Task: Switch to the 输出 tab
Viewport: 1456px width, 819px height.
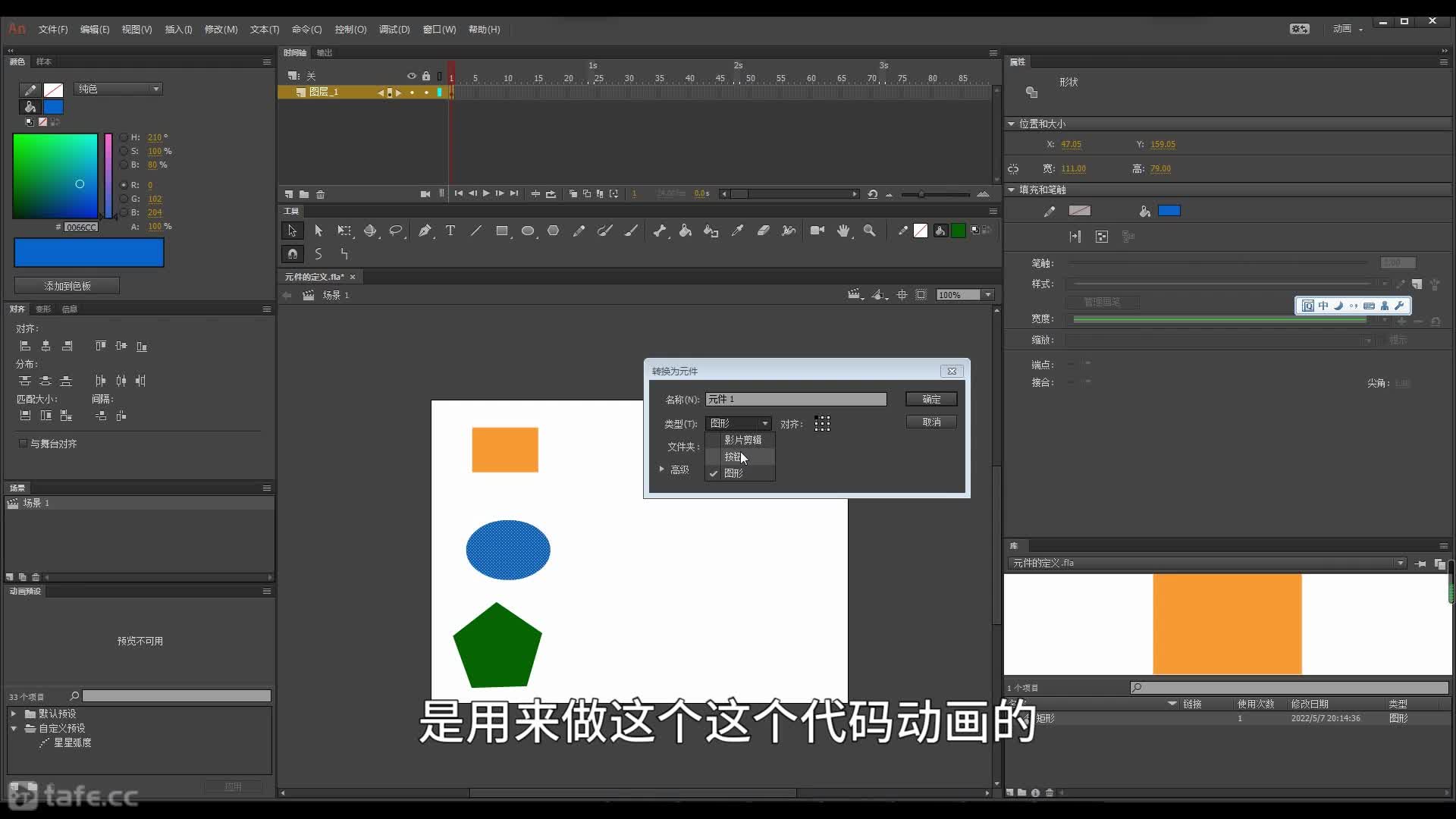Action: click(325, 52)
